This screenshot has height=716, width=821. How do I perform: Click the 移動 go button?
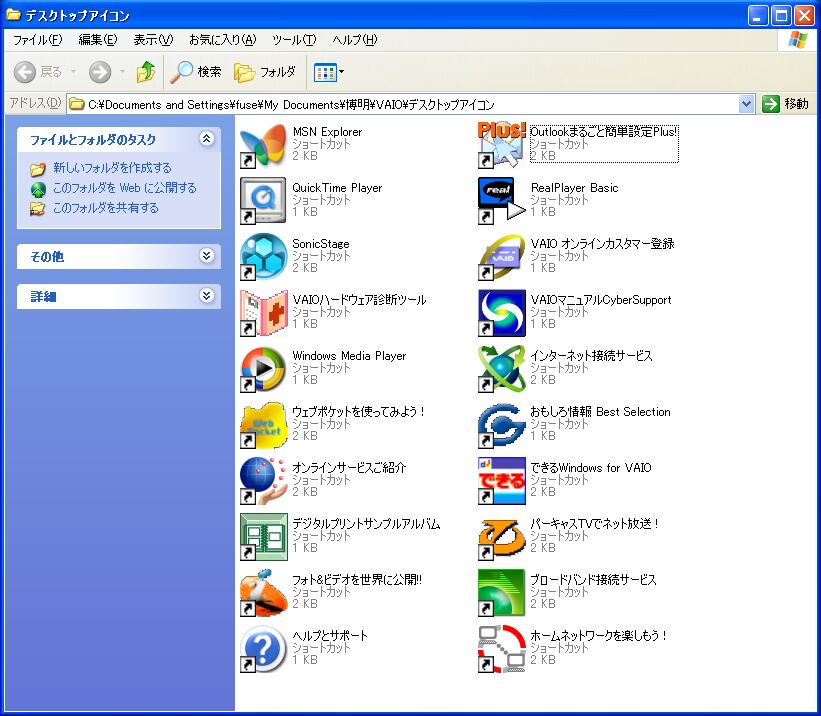point(785,104)
